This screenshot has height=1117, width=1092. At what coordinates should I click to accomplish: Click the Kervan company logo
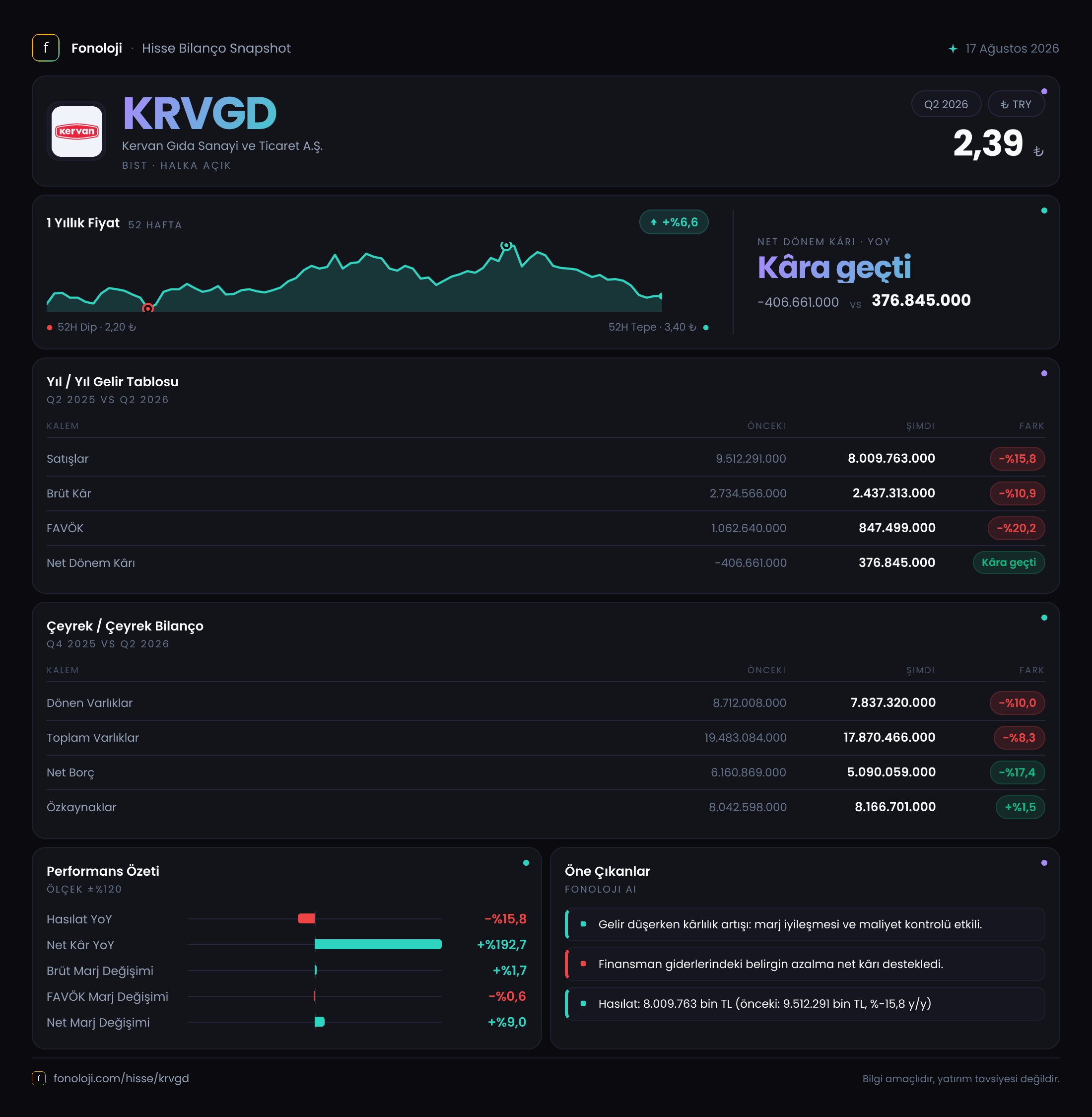pos(77,132)
